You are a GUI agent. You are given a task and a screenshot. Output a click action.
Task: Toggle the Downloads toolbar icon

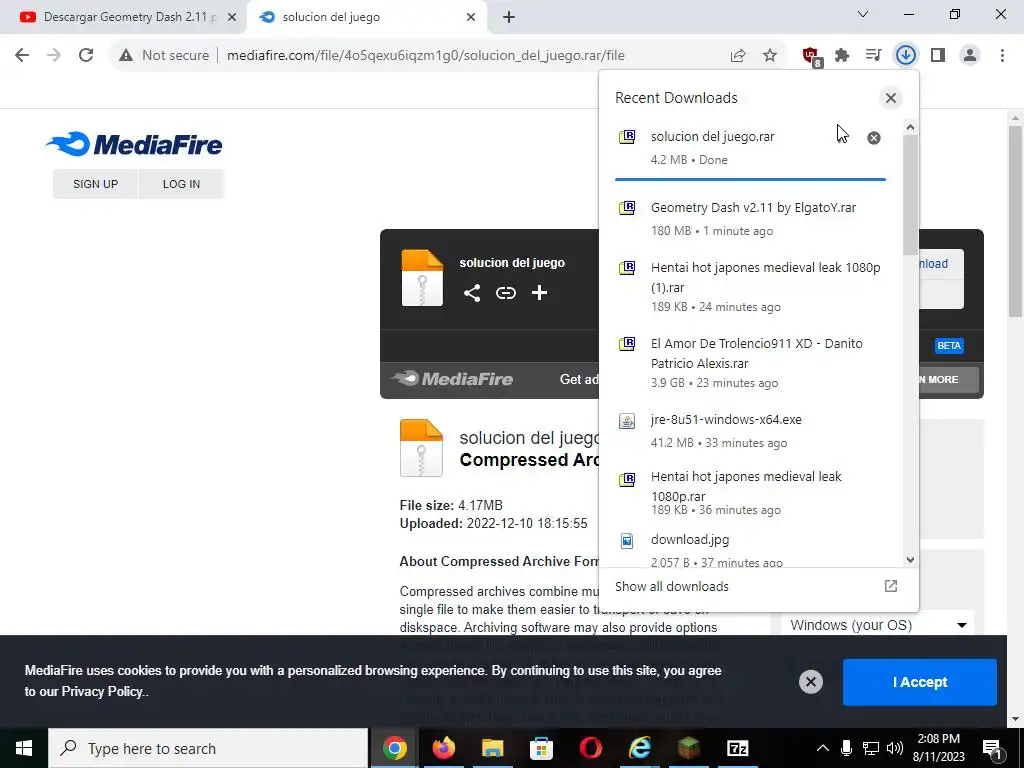[x=906, y=55]
